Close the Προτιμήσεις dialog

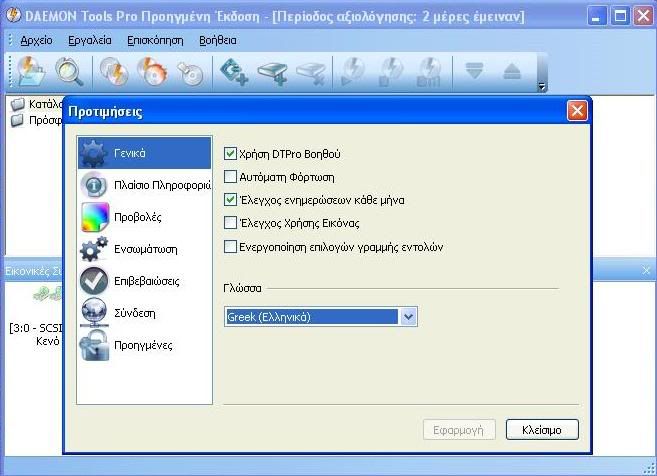(x=577, y=111)
